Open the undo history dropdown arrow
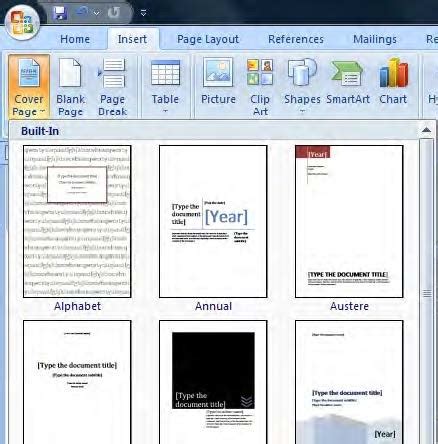 click(x=96, y=13)
